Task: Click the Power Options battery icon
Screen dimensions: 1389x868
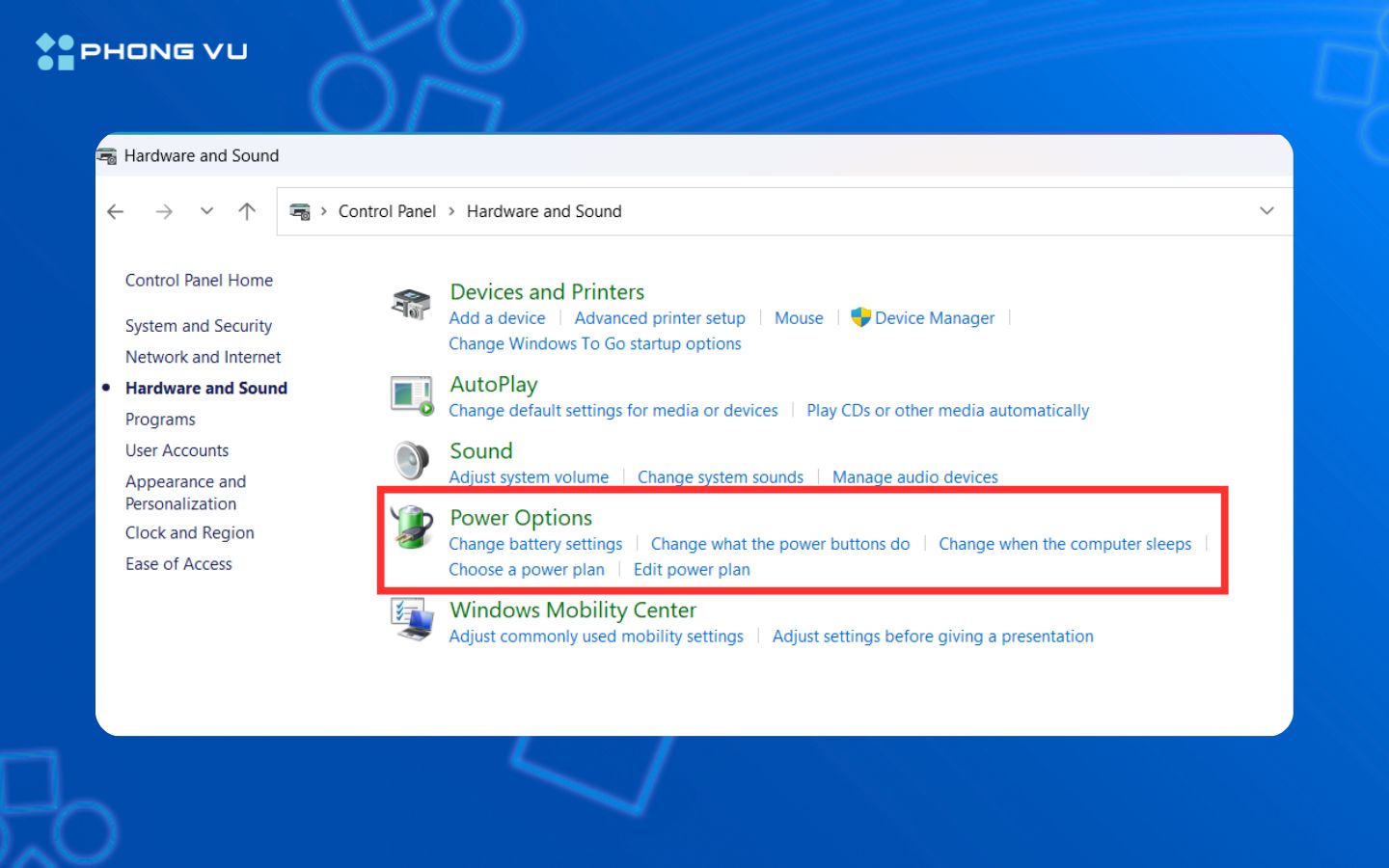Action: pos(413,528)
